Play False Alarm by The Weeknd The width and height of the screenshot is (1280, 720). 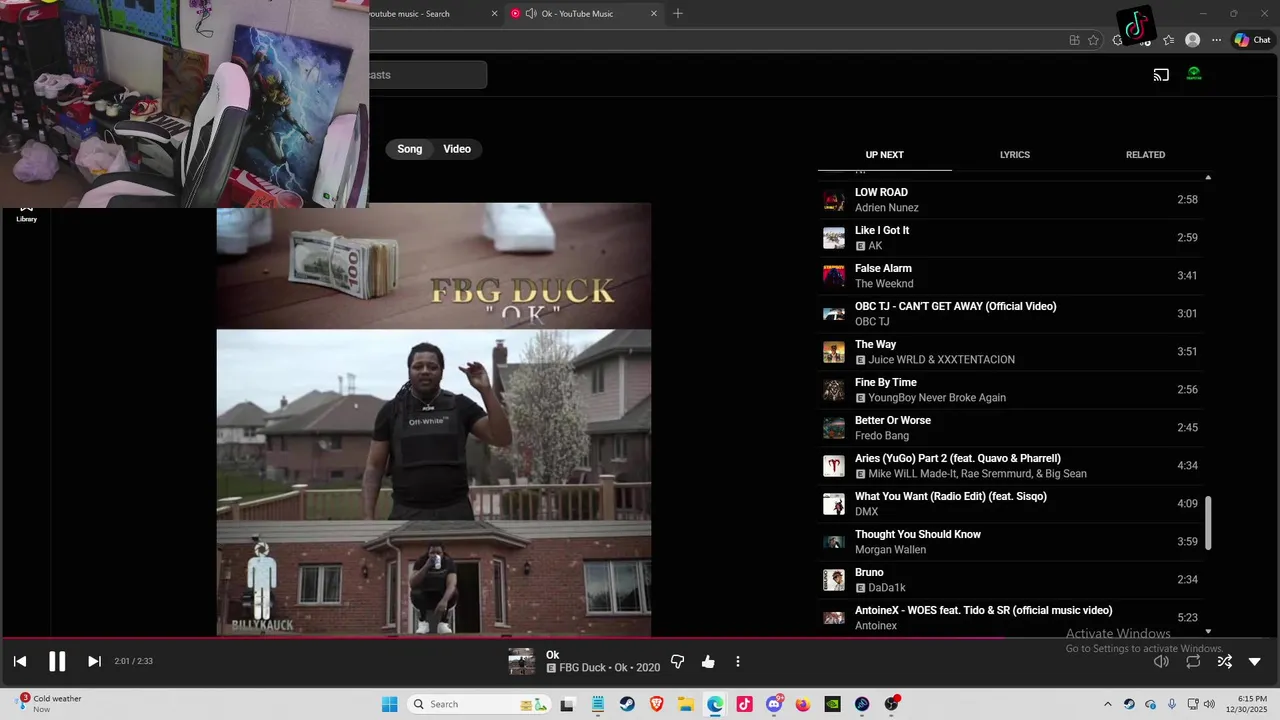point(1010,276)
